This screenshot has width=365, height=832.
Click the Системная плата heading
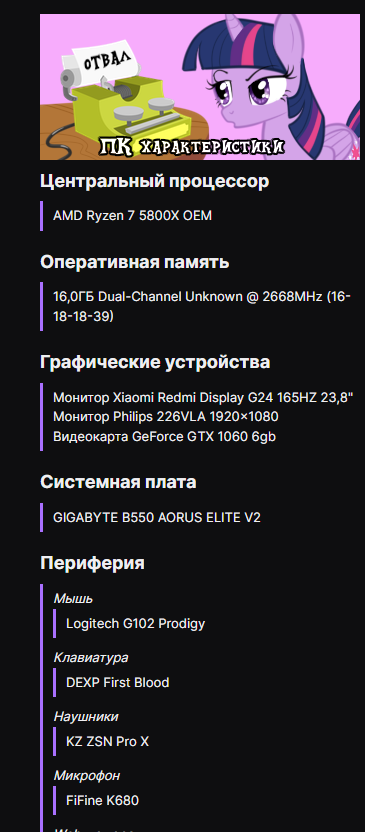point(118,482)
